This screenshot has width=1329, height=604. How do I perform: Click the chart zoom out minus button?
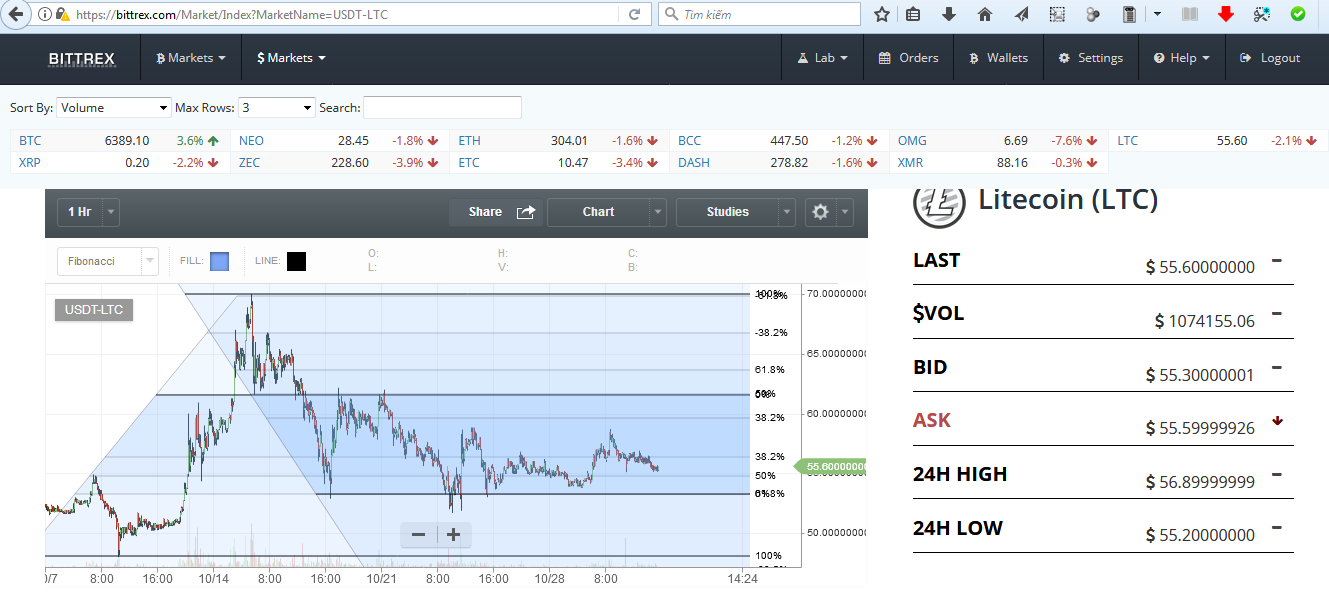click(x=418, y=535)
